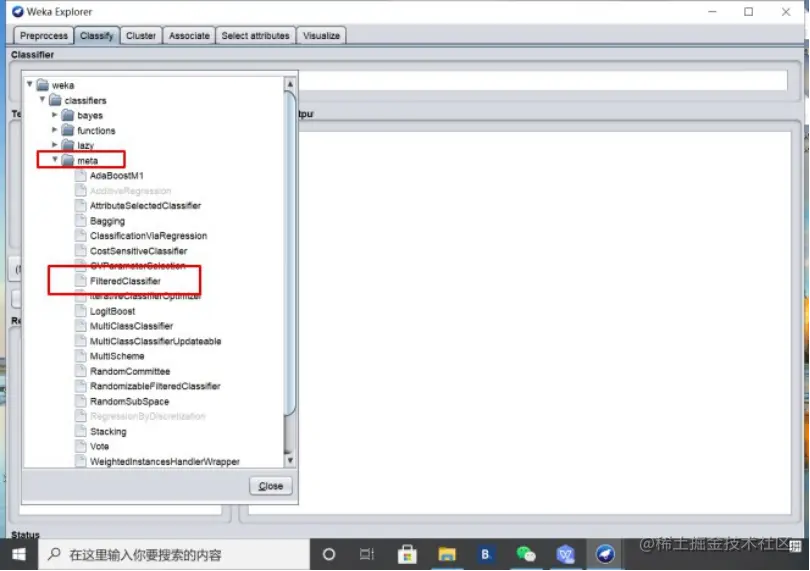This screenshot has height=571, width=810.
Task: Select RandomSubSpace entry
Action: [129, 402]
